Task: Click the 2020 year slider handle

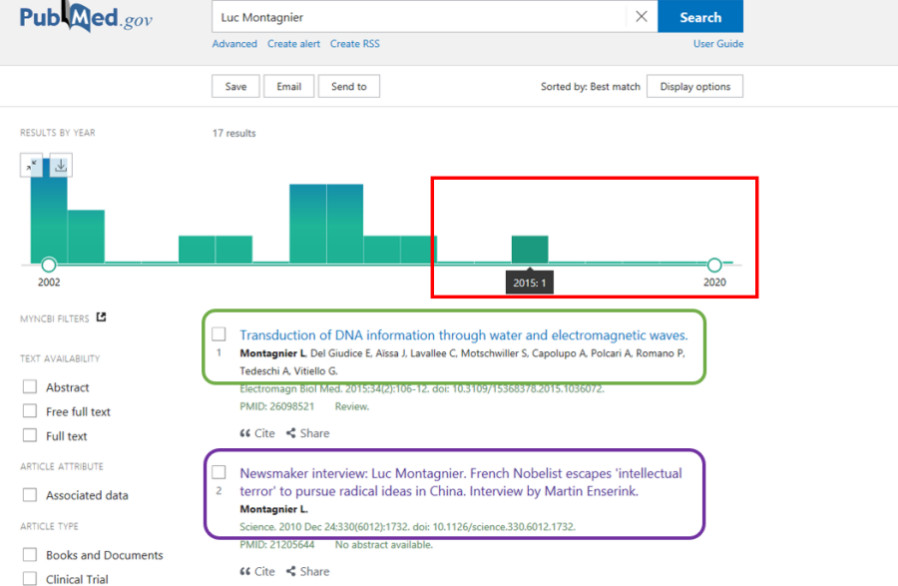Action: point(714,265)
